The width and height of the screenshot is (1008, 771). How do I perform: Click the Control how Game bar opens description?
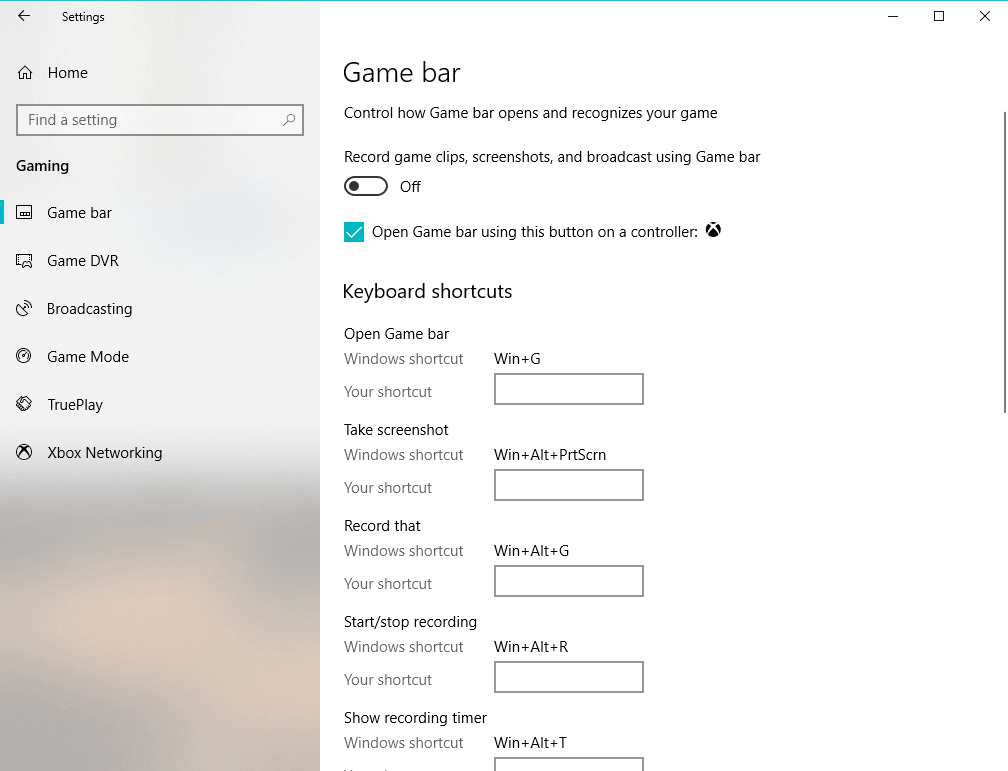point(530,113)
